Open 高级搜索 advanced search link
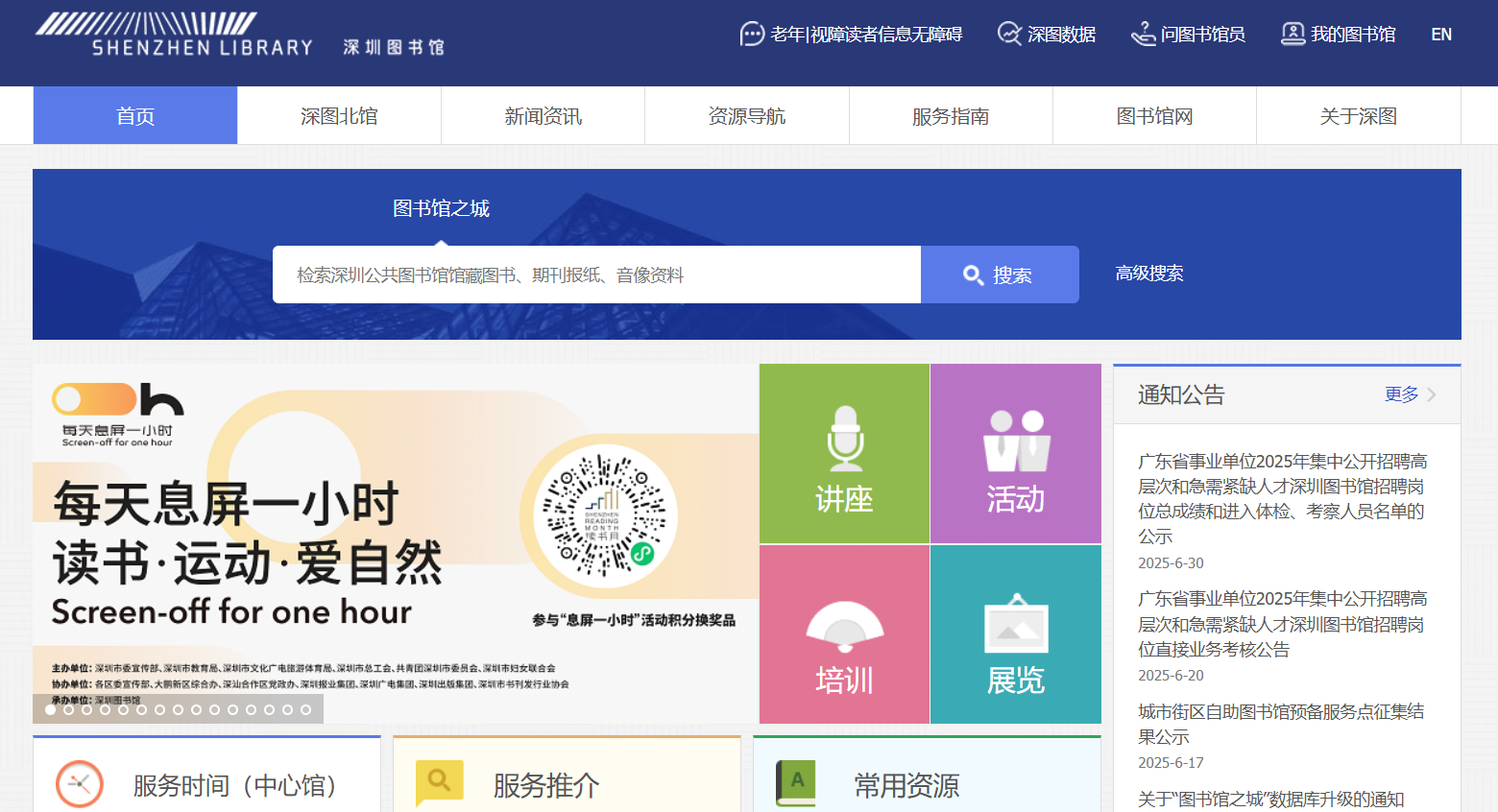 pyautogui.click(x=1150, y=274)
